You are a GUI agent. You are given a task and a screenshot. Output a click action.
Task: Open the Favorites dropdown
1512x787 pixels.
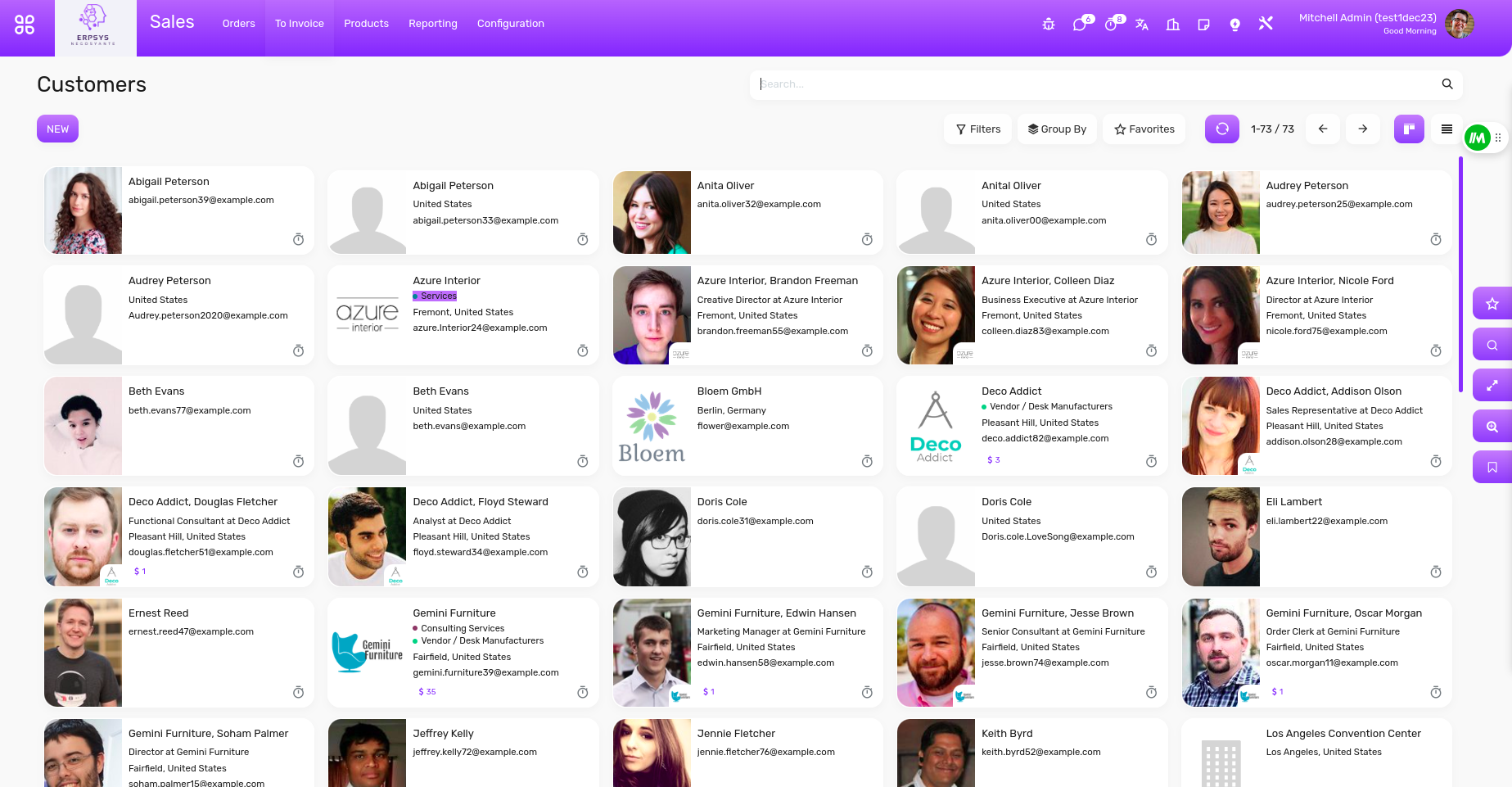[x=1144, y=129]
